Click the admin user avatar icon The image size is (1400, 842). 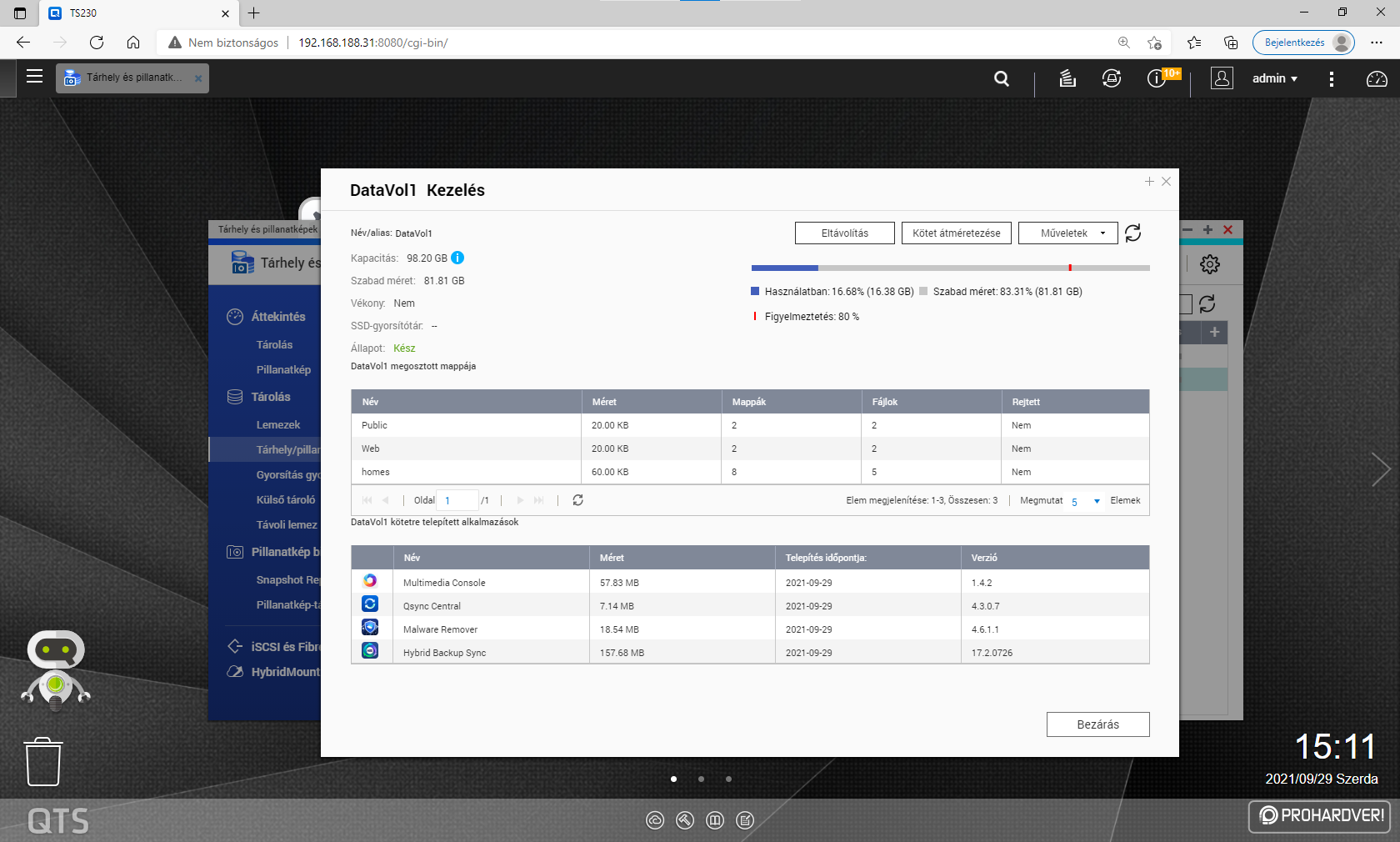point(1222,78)
